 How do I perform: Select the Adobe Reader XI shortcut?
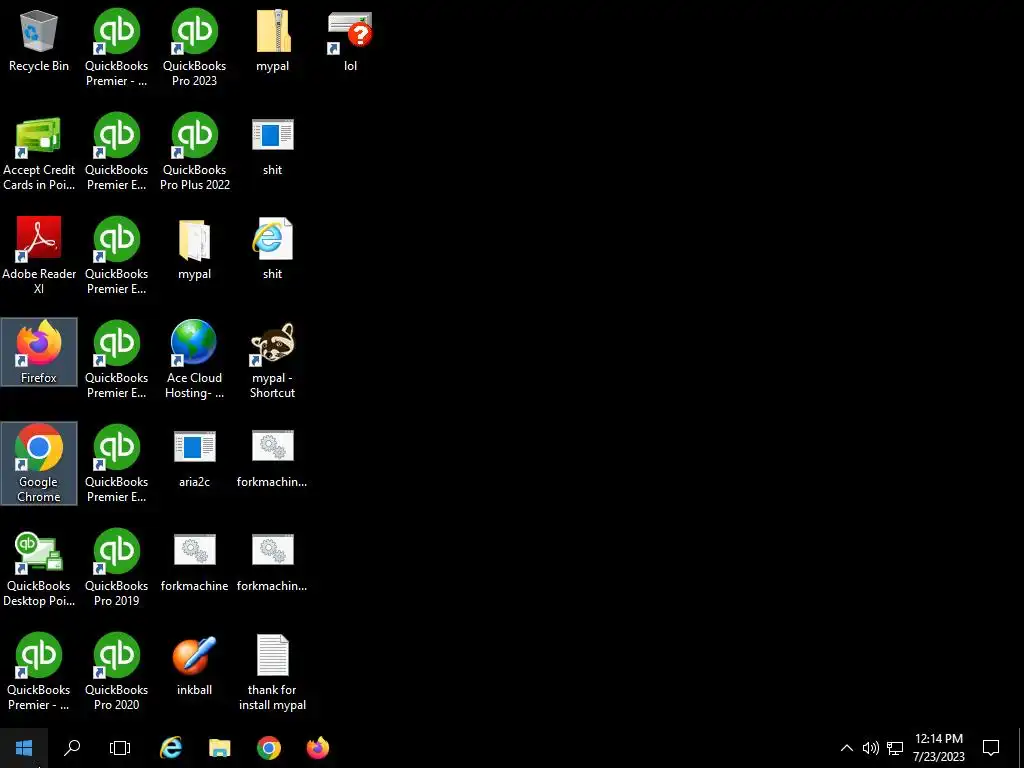39,257
